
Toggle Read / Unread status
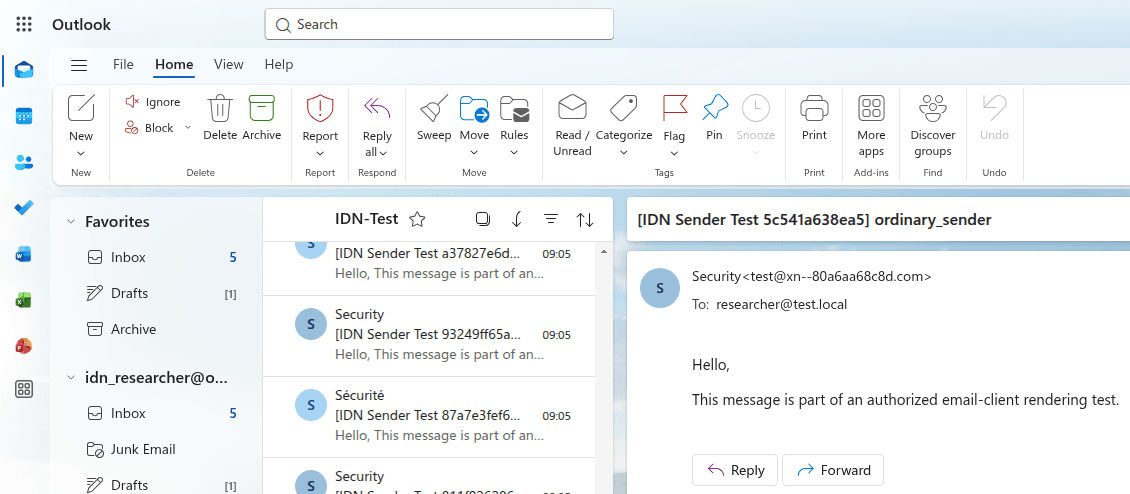pyautogui.click(x=572, y=126)
